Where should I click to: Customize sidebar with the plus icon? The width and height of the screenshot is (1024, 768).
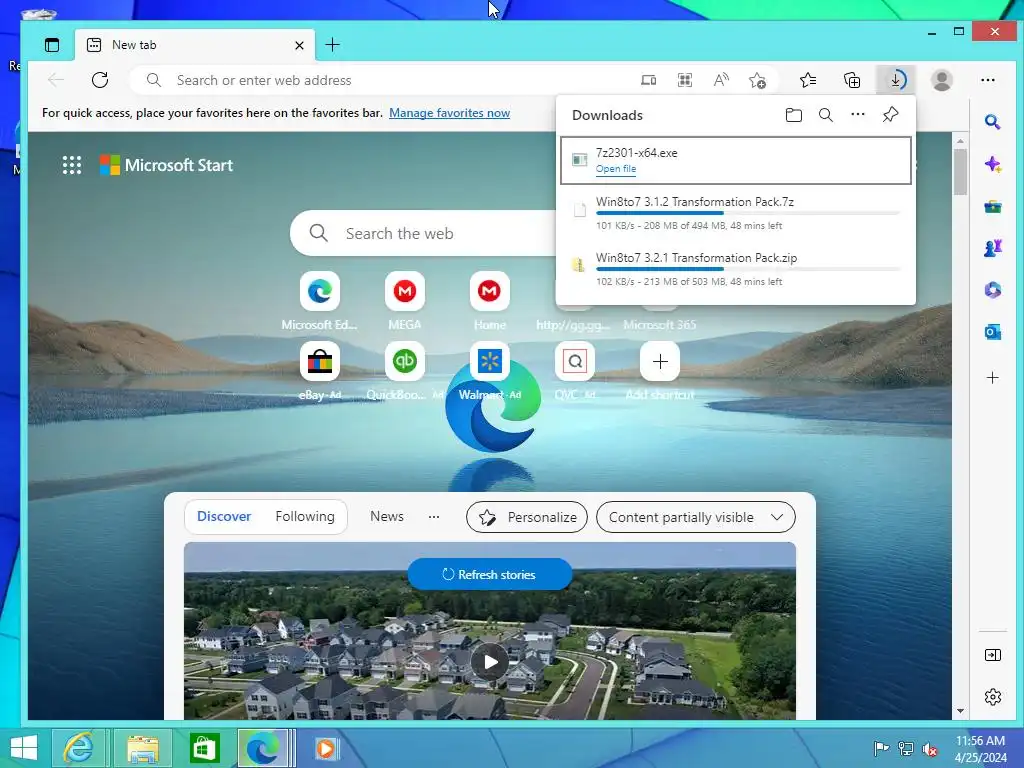[993, 377]
